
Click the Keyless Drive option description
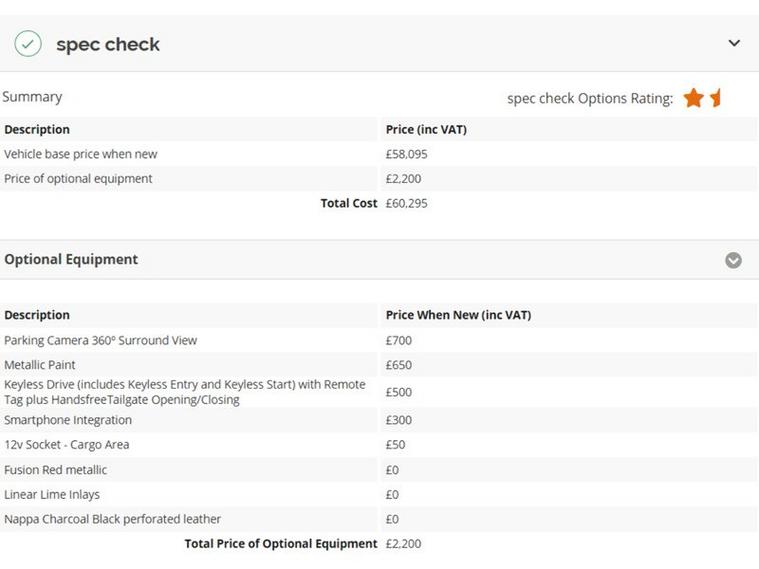coord(184,392)
